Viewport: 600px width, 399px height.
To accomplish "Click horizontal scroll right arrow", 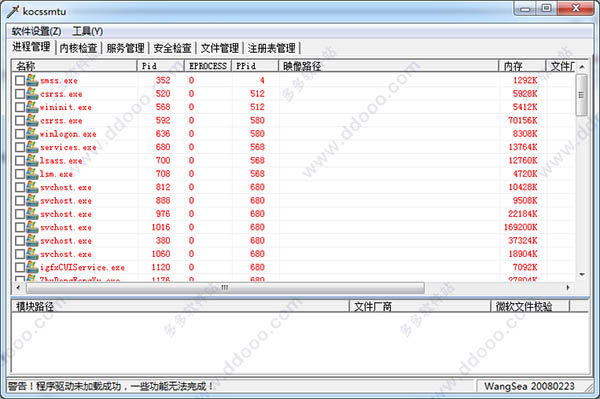I will click(568, 287).
